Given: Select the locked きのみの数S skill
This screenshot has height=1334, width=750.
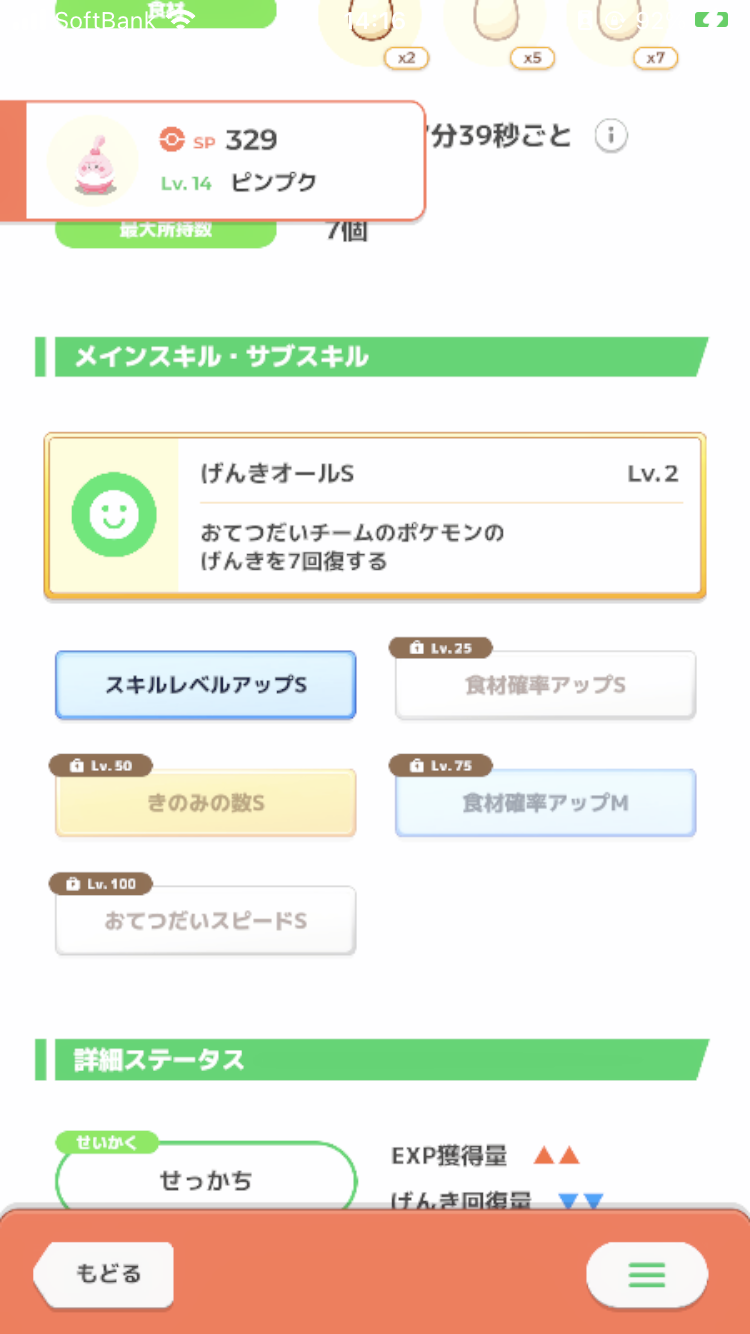Looking at the screenshot, I should pos(205,803).
